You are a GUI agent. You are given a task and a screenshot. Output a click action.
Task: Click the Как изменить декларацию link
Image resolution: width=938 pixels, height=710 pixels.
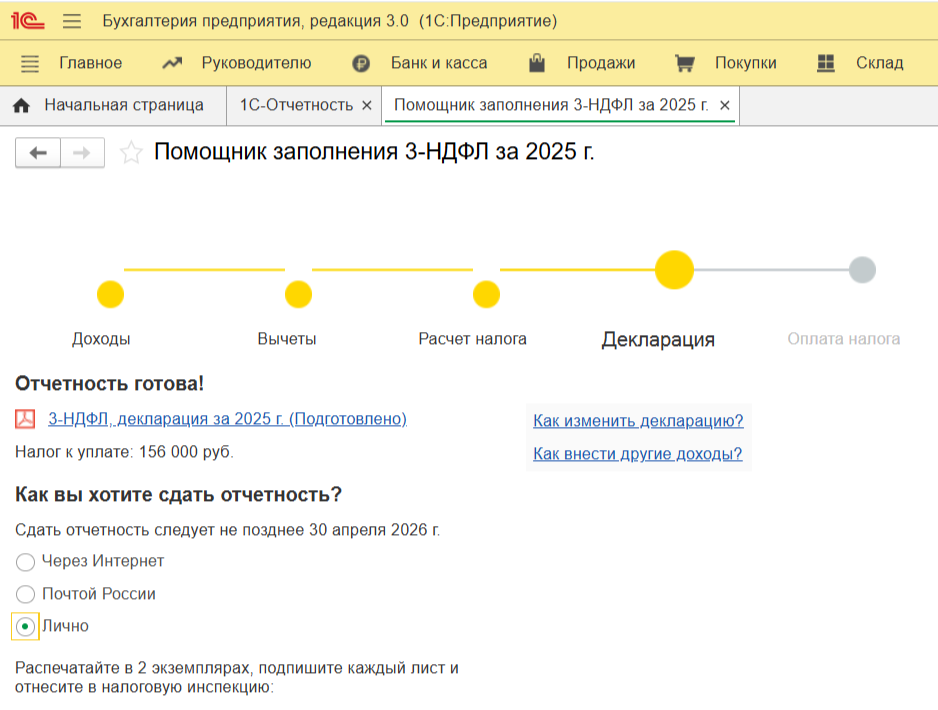638,421
